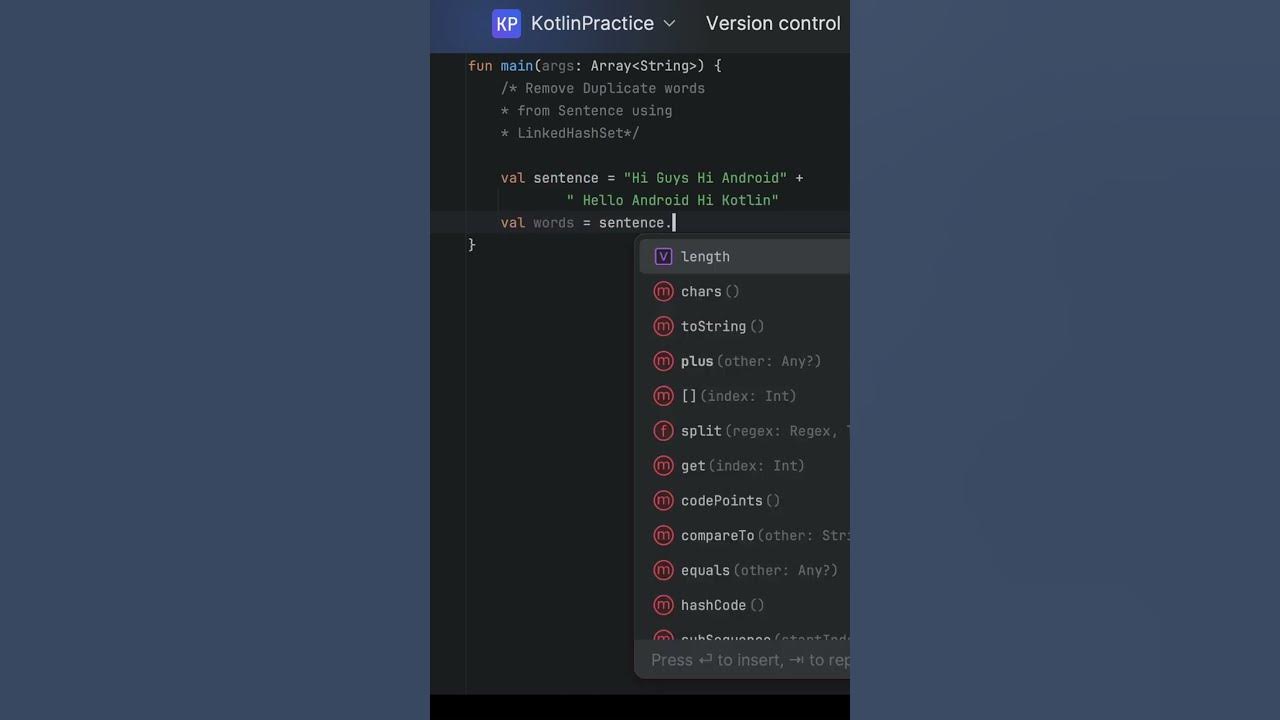Click the method icon beside codePoints()

click(663, 501)
